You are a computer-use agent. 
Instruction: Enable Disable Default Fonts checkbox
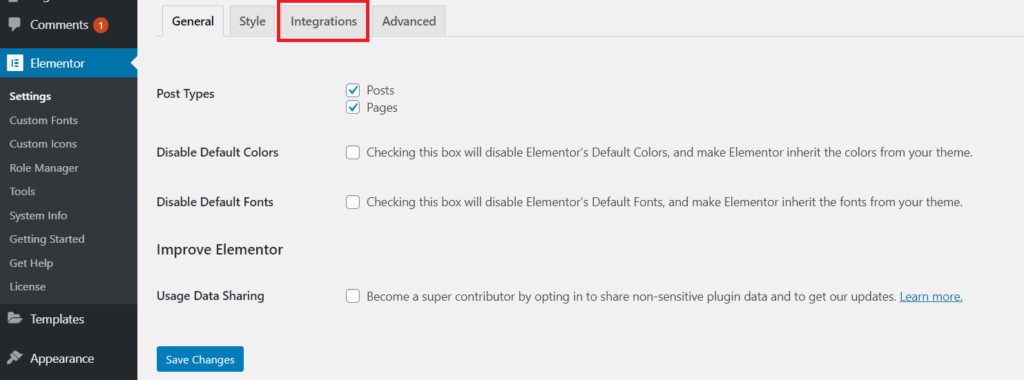pos(353,202)
